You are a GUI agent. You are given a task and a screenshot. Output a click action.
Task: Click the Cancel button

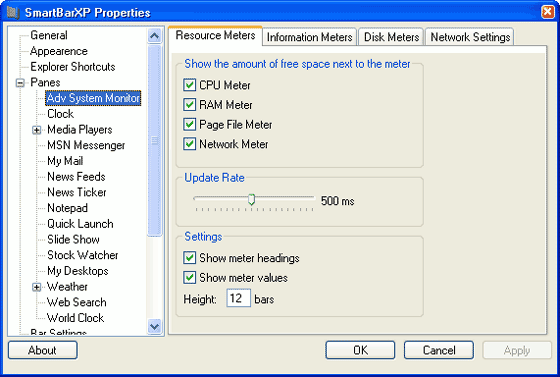pyautogui.click(x=439, y=350)
